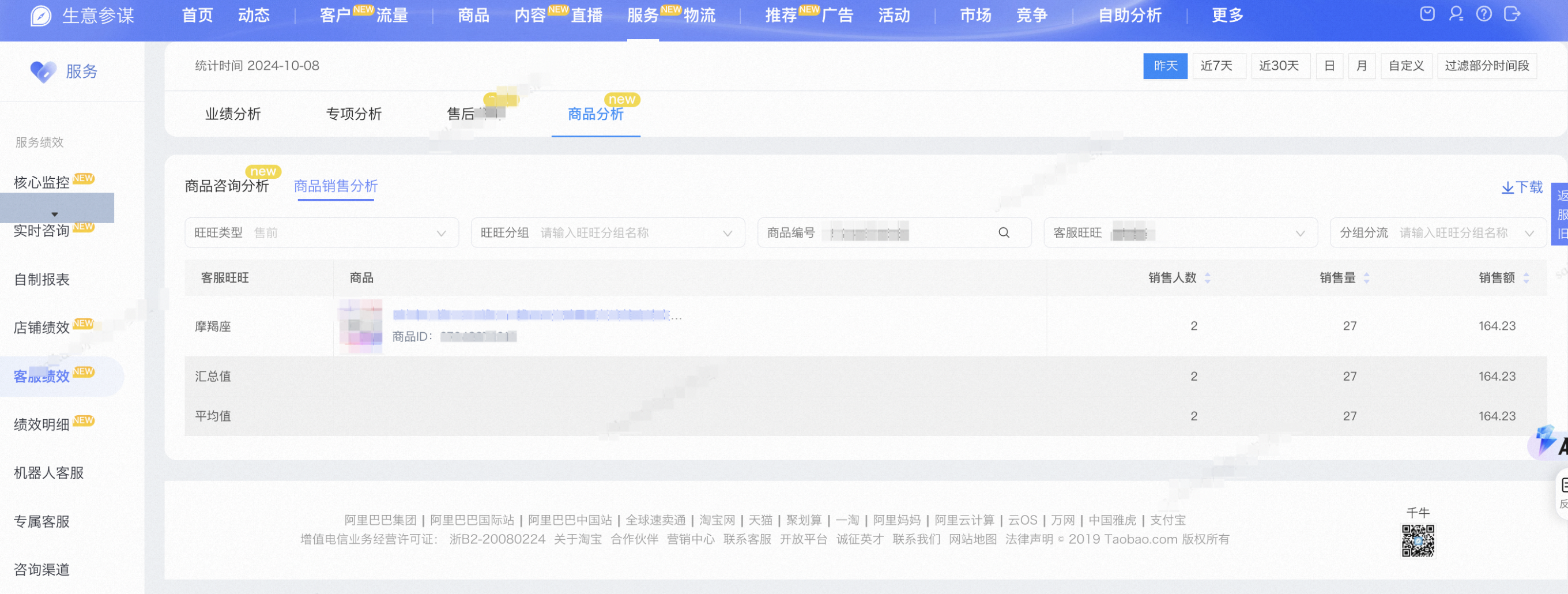
Task: Open 内容 in top navigation
Action: click(530, 15)
